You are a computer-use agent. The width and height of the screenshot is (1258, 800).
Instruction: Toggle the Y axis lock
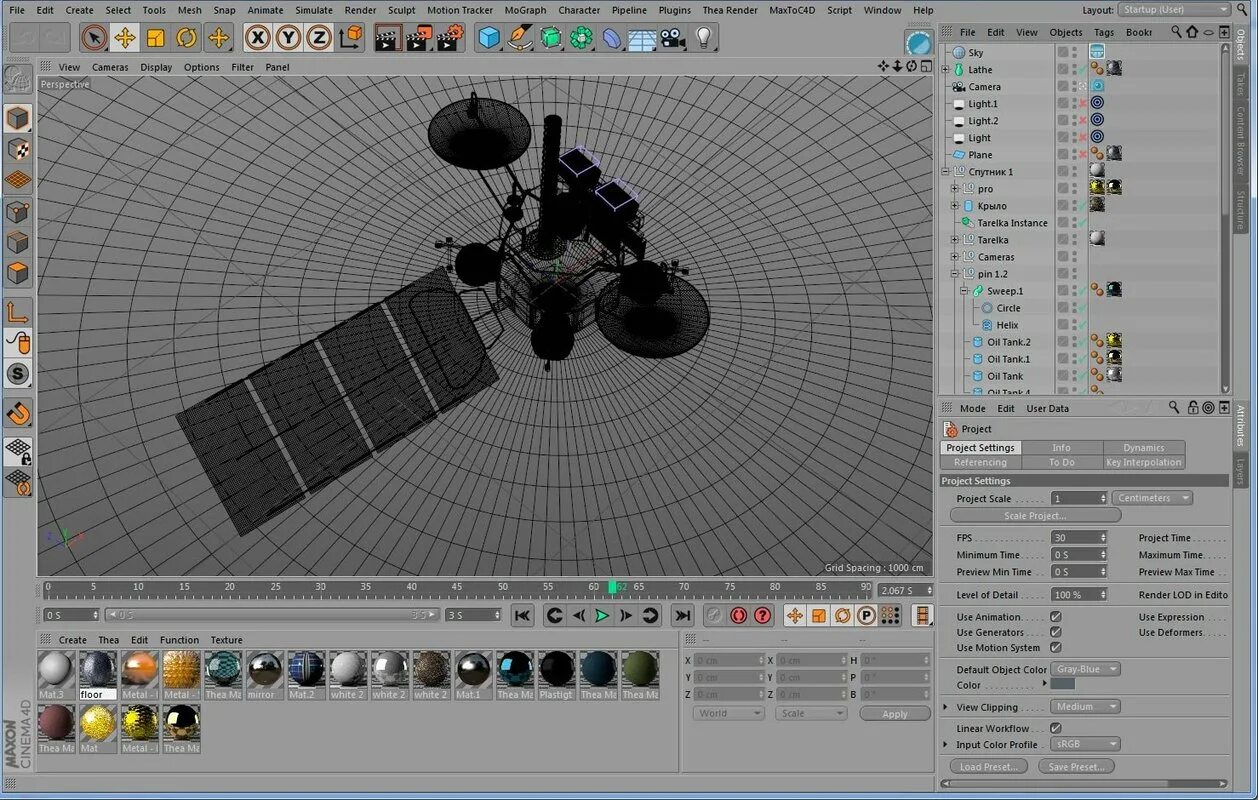point(288,38)
